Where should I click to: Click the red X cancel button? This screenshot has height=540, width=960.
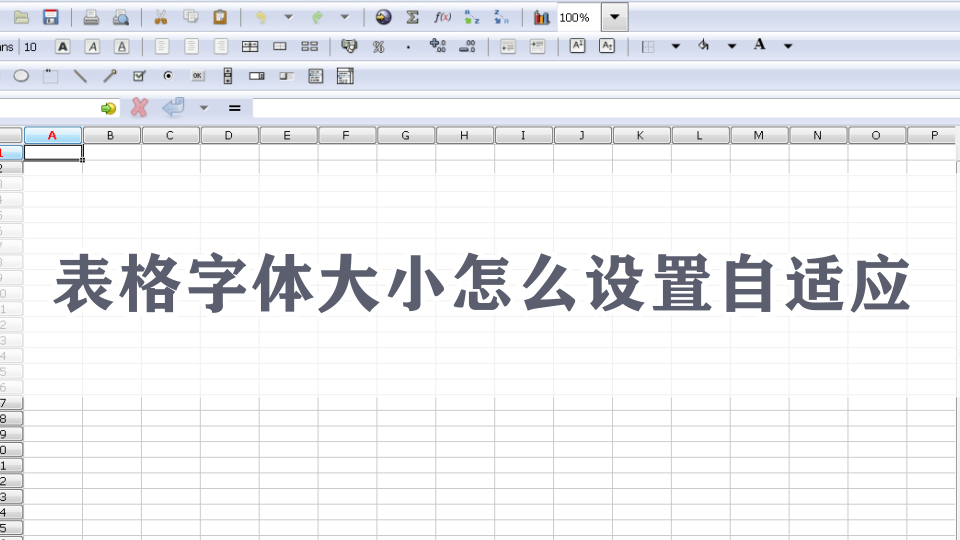(139, 107)
